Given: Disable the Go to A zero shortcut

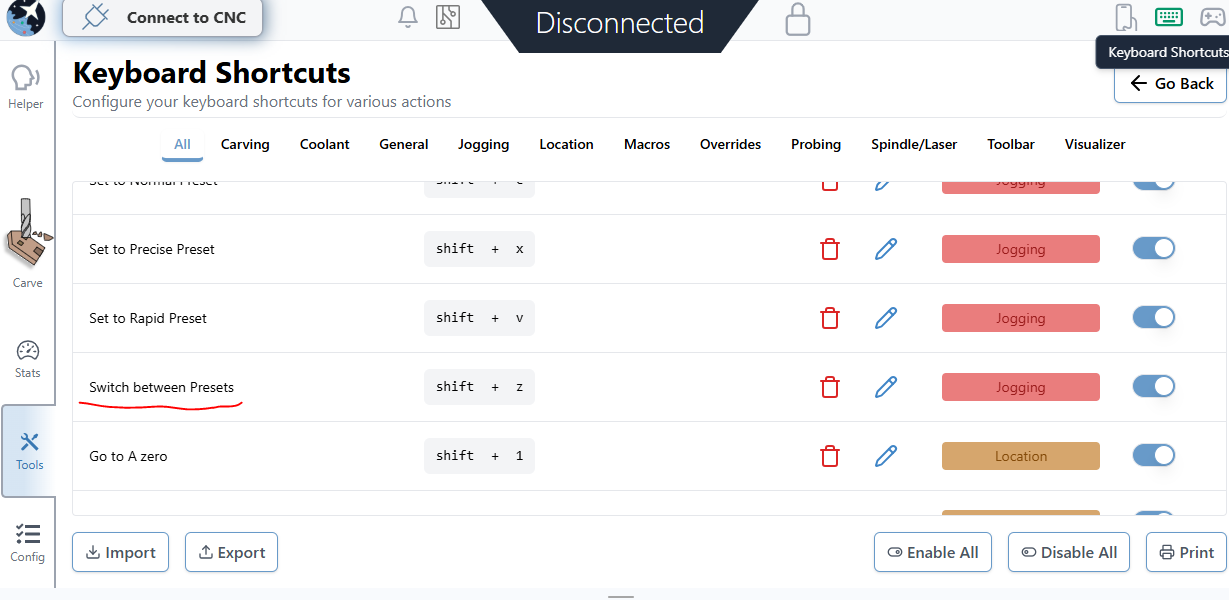Looking at the screenshot, I should tap(1153, 456).
